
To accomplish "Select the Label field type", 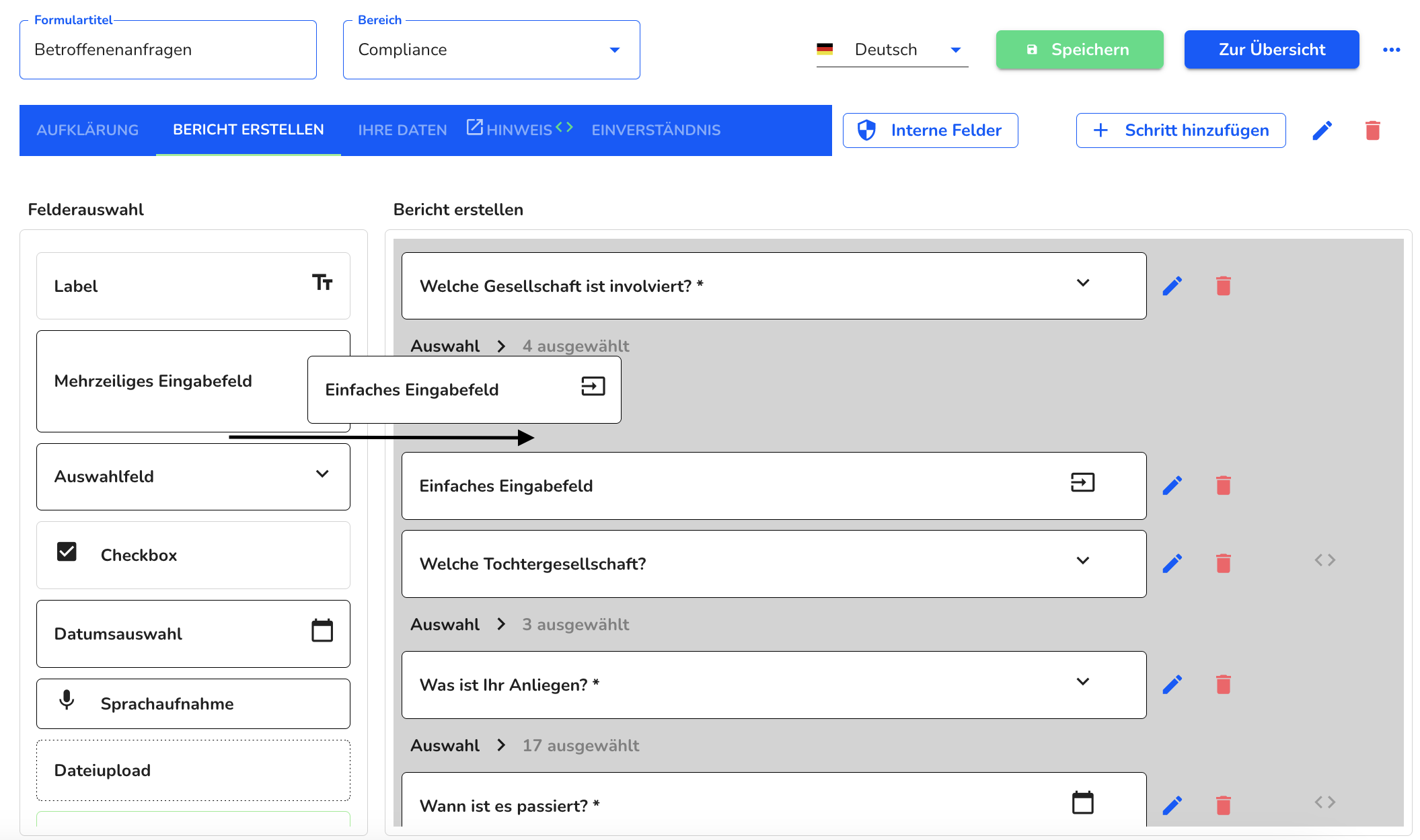I will pyautogui.click(x=193, y=286).
